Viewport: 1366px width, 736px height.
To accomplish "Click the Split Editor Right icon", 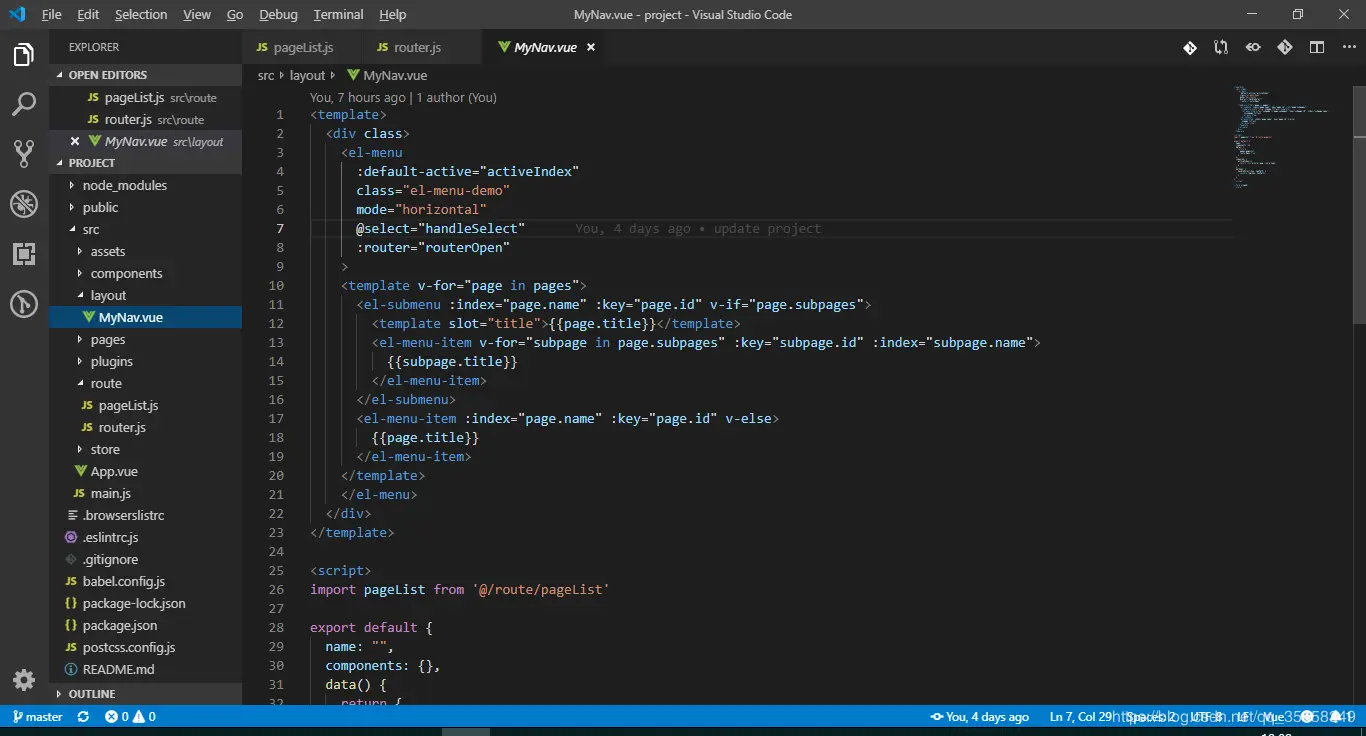I will [1317, 47].
